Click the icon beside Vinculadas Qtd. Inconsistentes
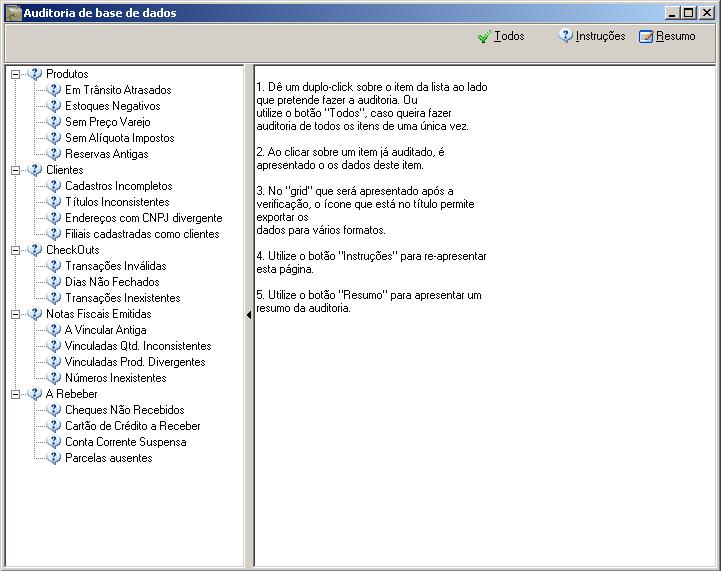The height and width of the screenshot is (571, 721). pos(53,346)
